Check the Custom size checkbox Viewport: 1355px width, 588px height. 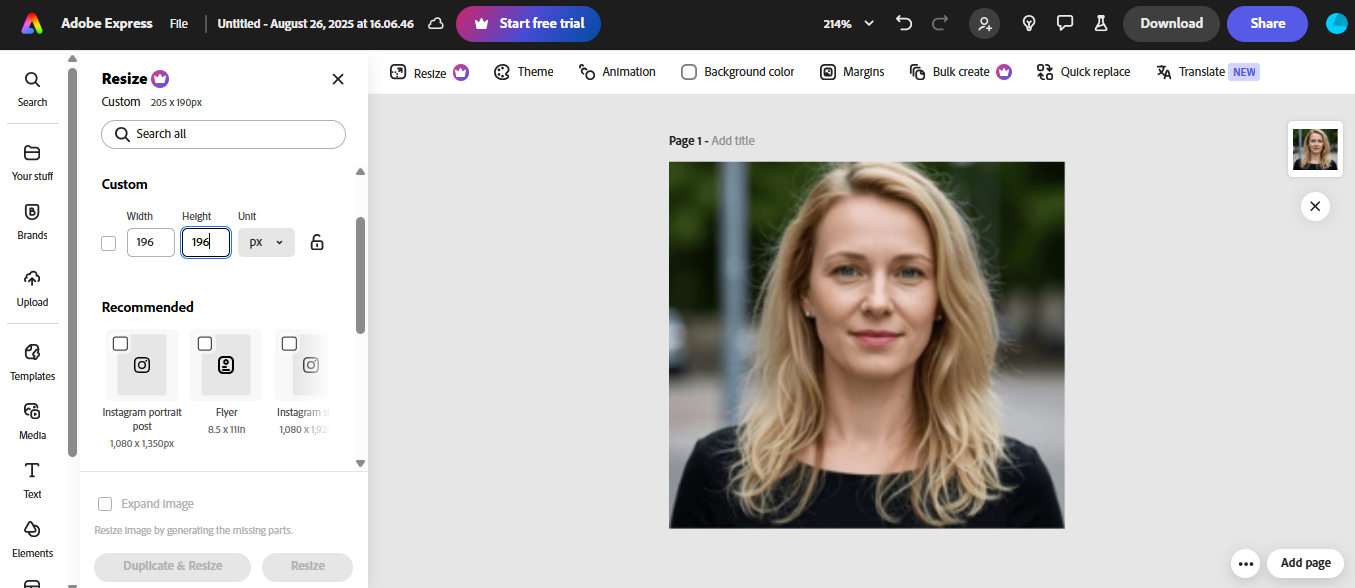[x=109, y=243]
